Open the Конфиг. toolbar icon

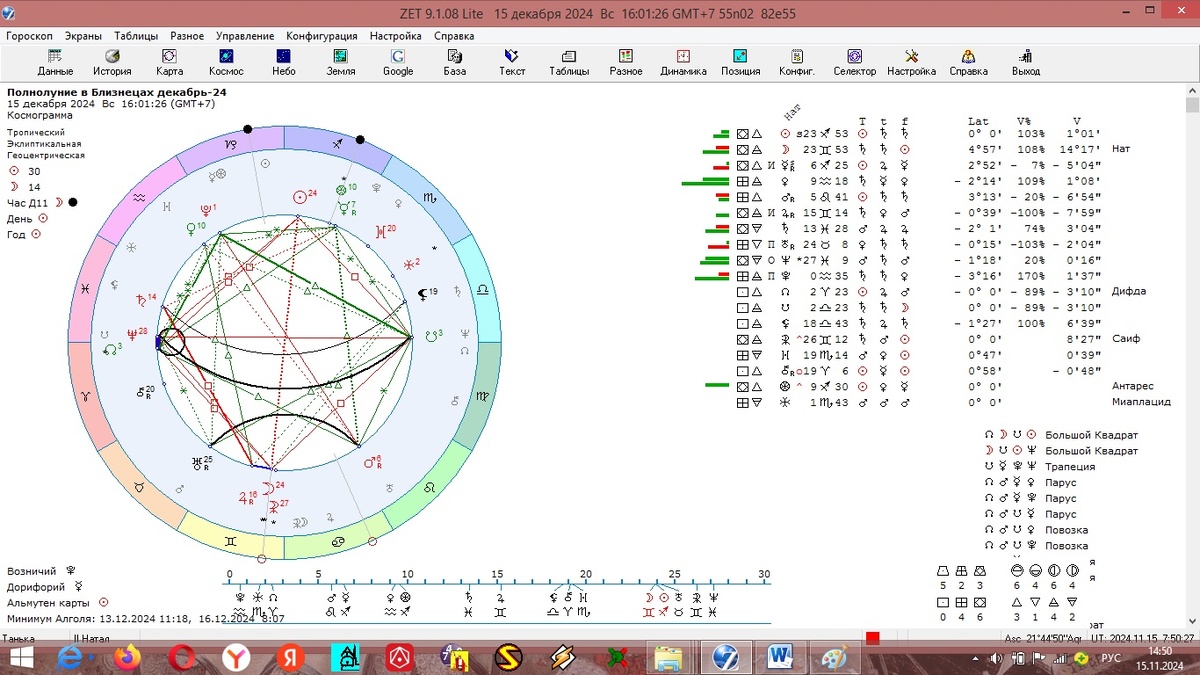coord(797,62)
